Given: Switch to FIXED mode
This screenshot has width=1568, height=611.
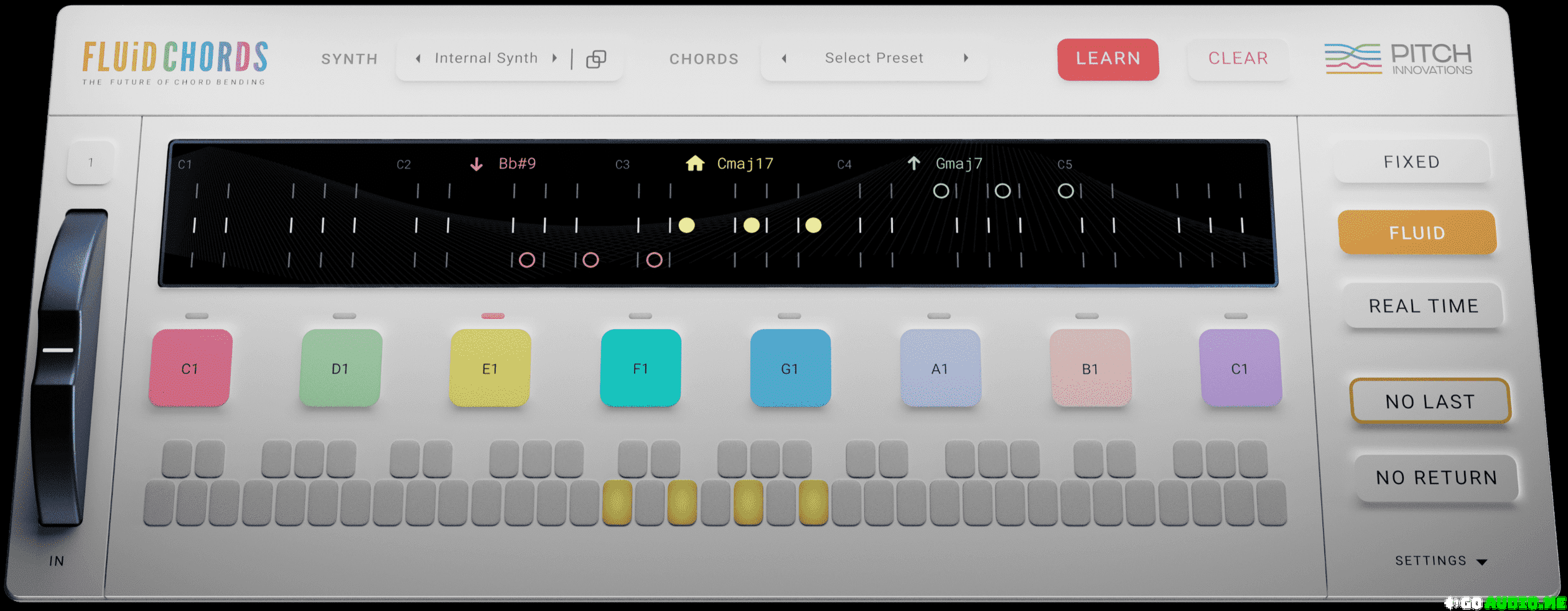Looking at the screenshot, I should coord(1412,162).
